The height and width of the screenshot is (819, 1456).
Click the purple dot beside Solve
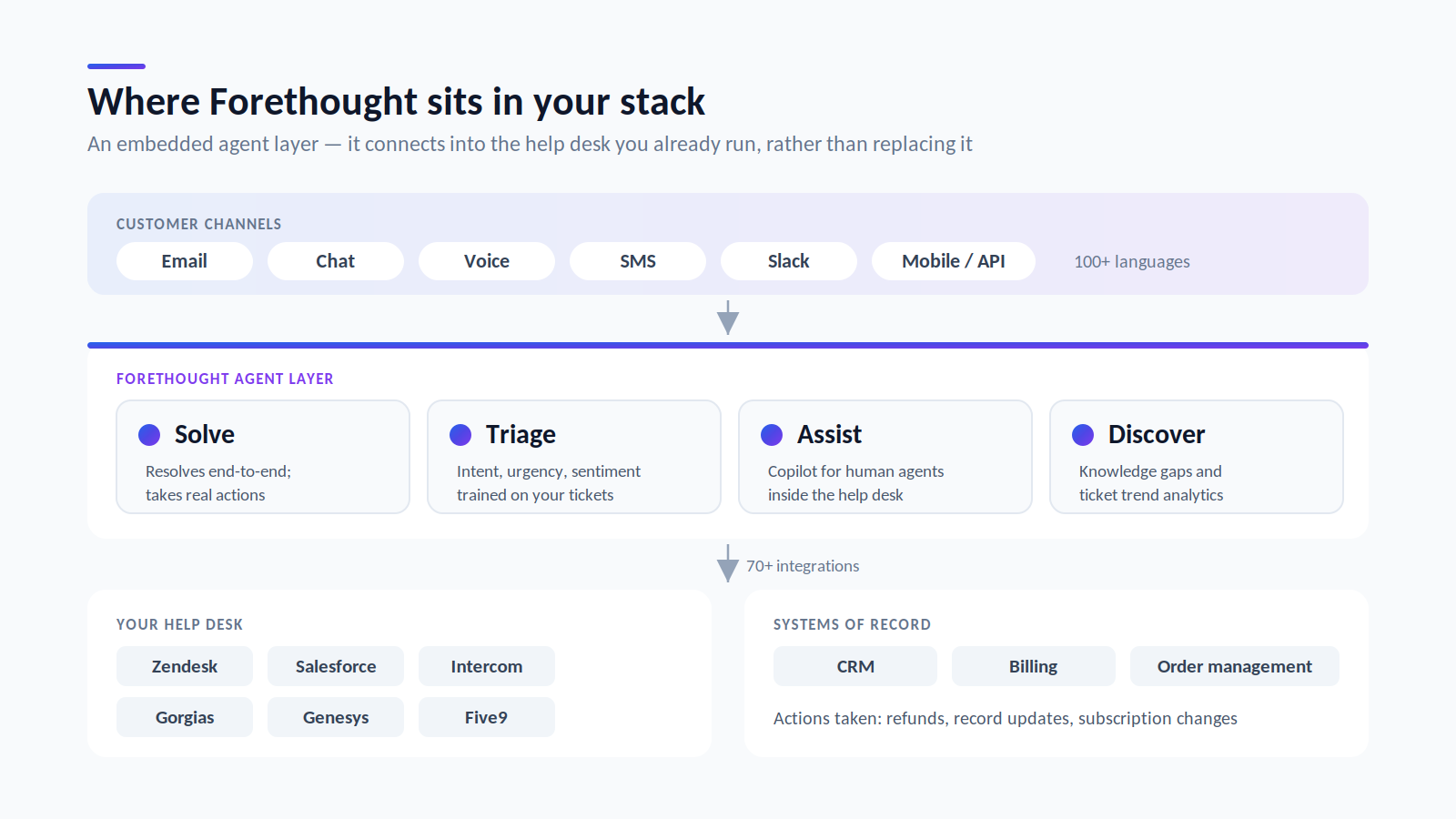point(149,435)
